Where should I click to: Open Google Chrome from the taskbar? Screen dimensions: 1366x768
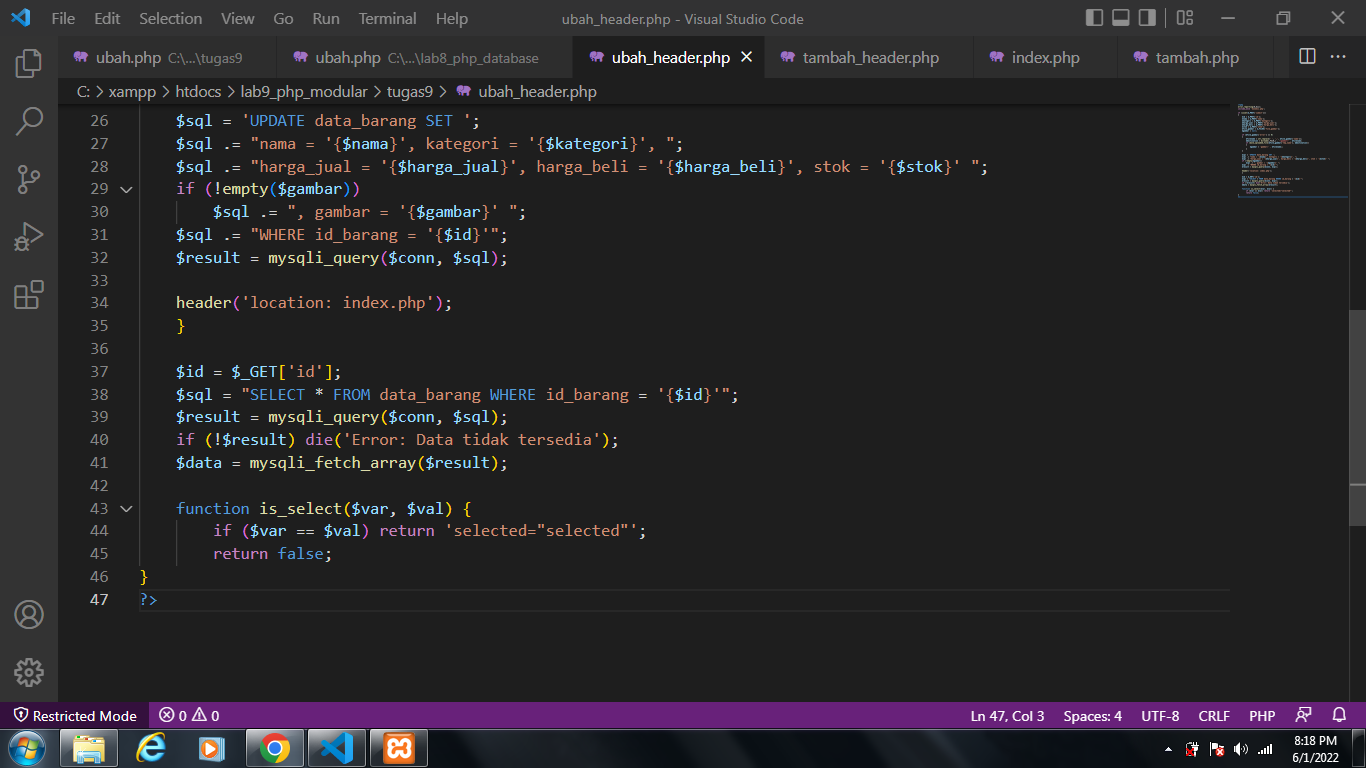point(275,748)
